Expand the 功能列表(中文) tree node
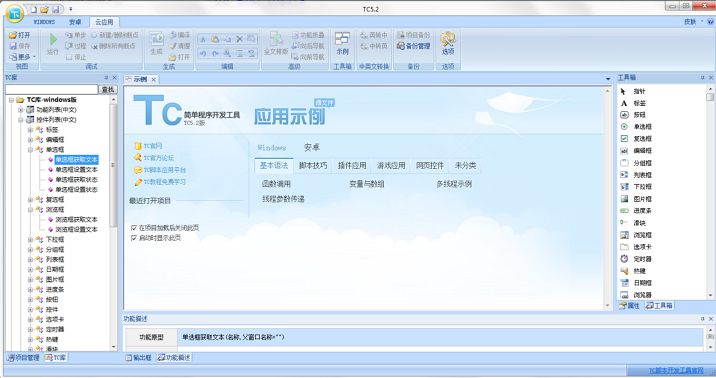 tap(21, 110)
